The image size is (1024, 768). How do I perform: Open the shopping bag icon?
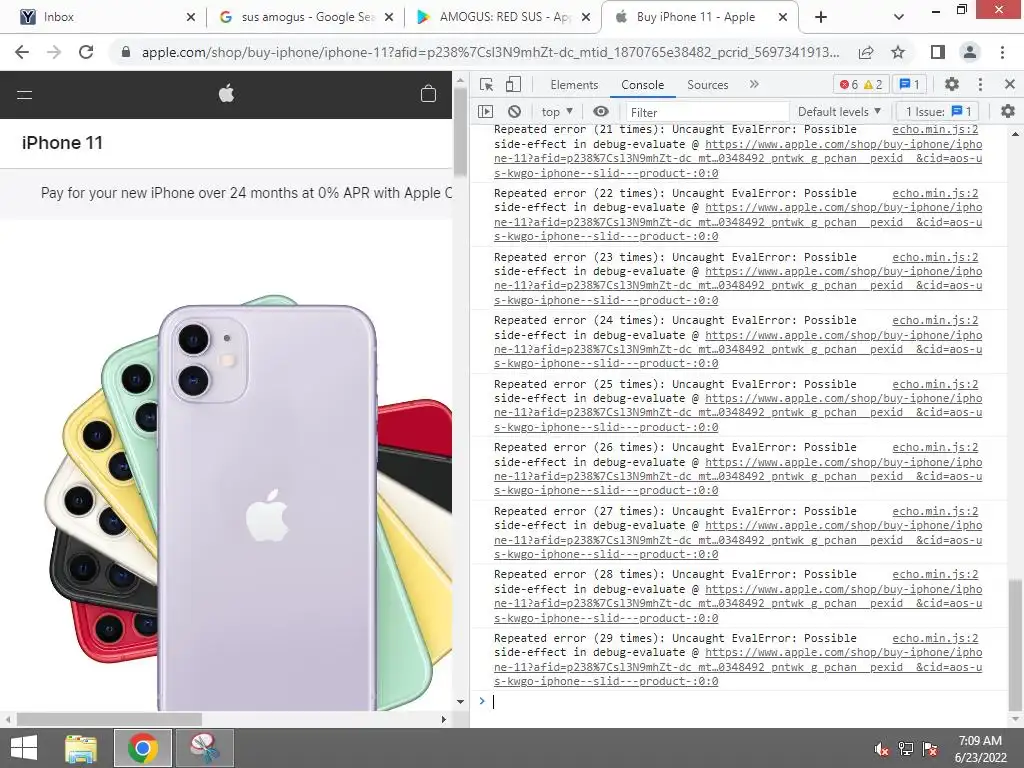pyautogui.click(x=428, y=94)
